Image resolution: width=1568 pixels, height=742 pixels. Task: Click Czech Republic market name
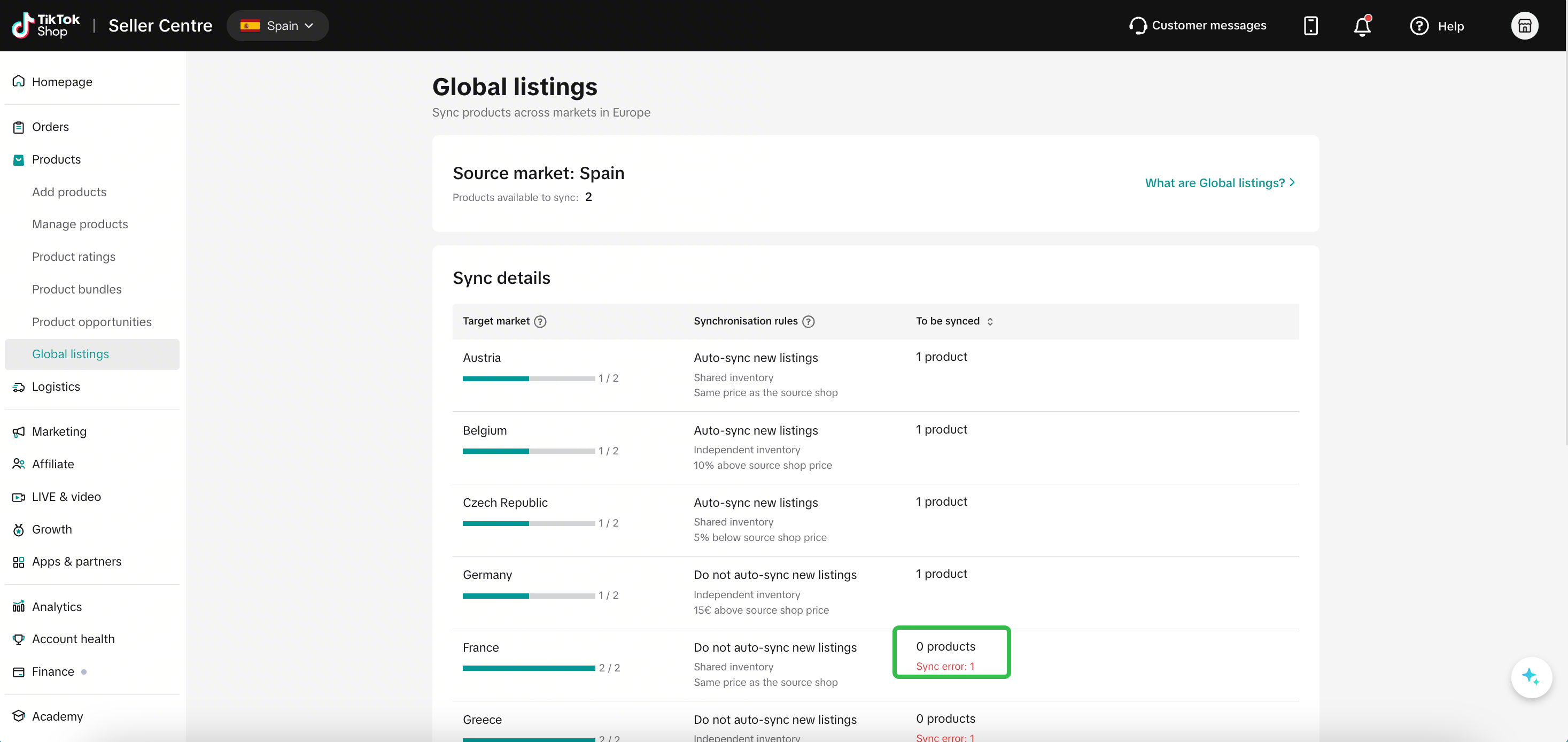(x=504, y=503)
